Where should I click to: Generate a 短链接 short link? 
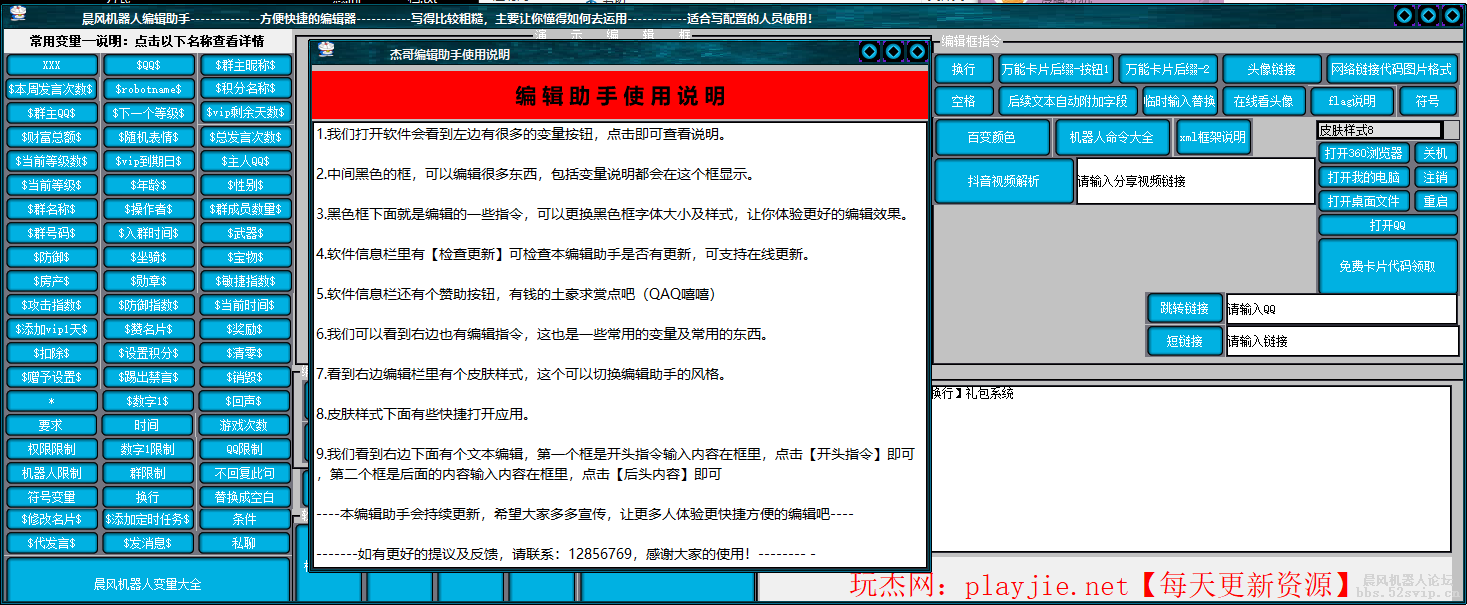[x=1184, y=341]
